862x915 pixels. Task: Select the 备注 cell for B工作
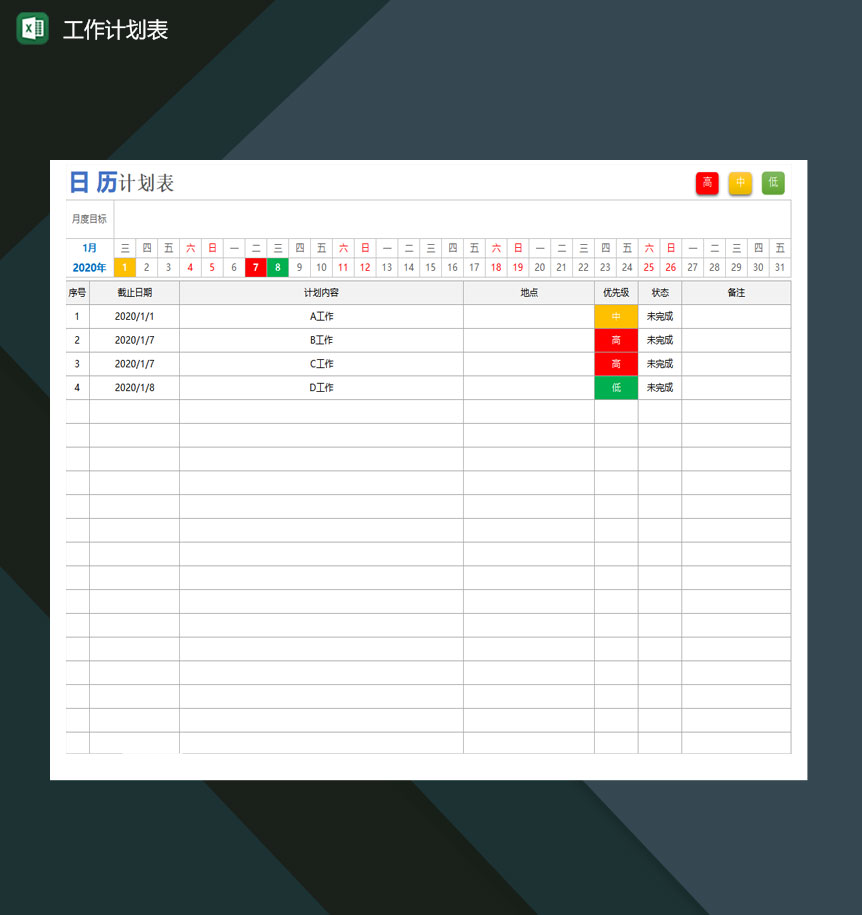click(x=736, y=340)
